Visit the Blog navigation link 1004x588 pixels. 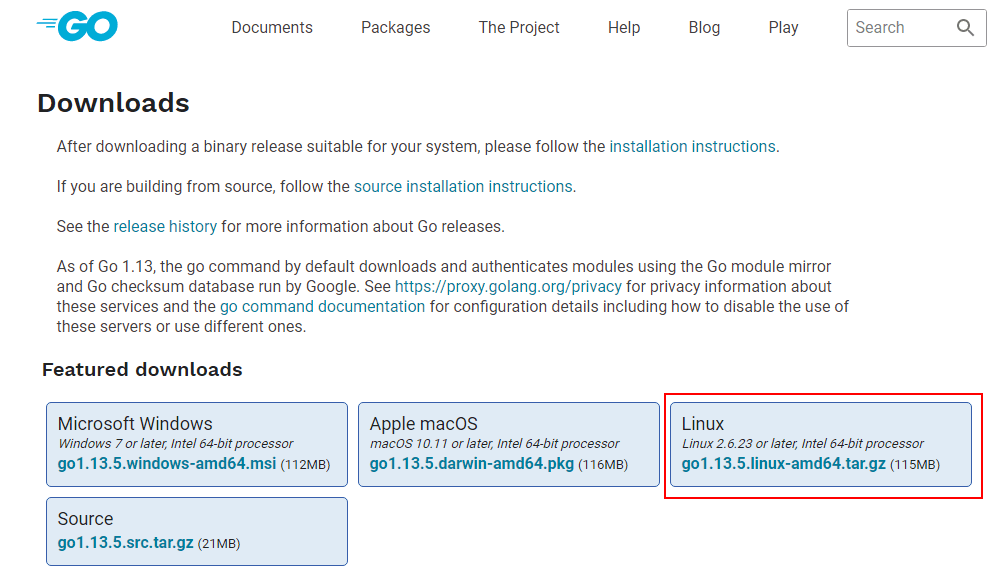tap(704, 28)
